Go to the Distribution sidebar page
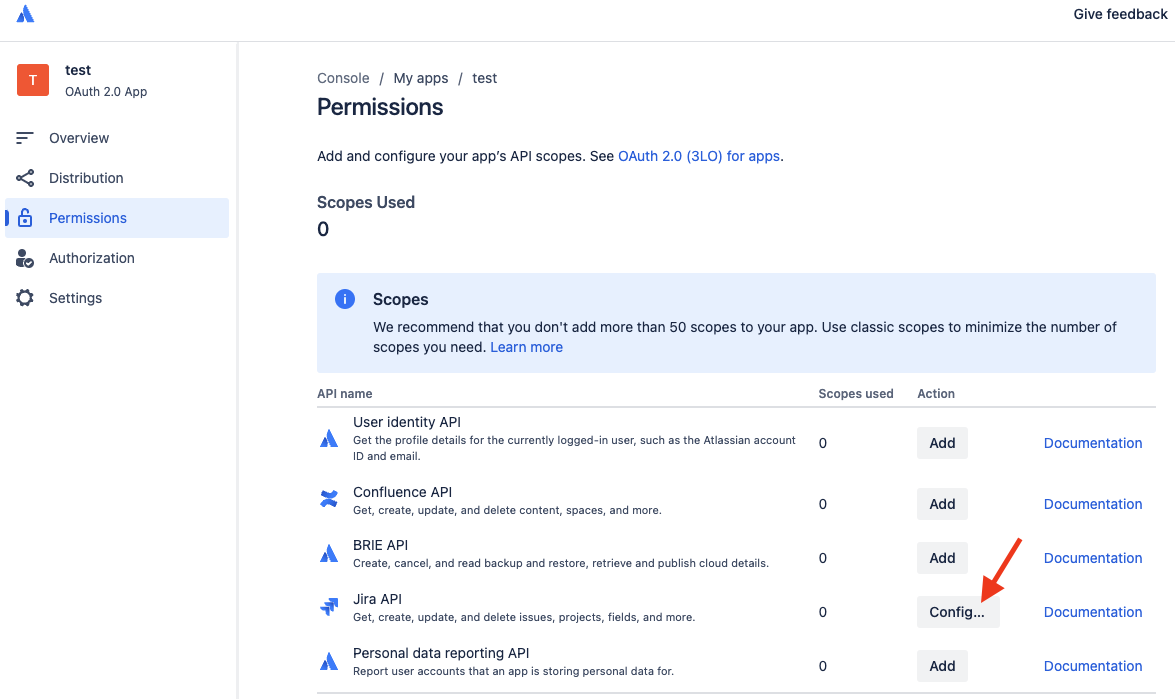 pyautogui.click(x=86, y=178)
